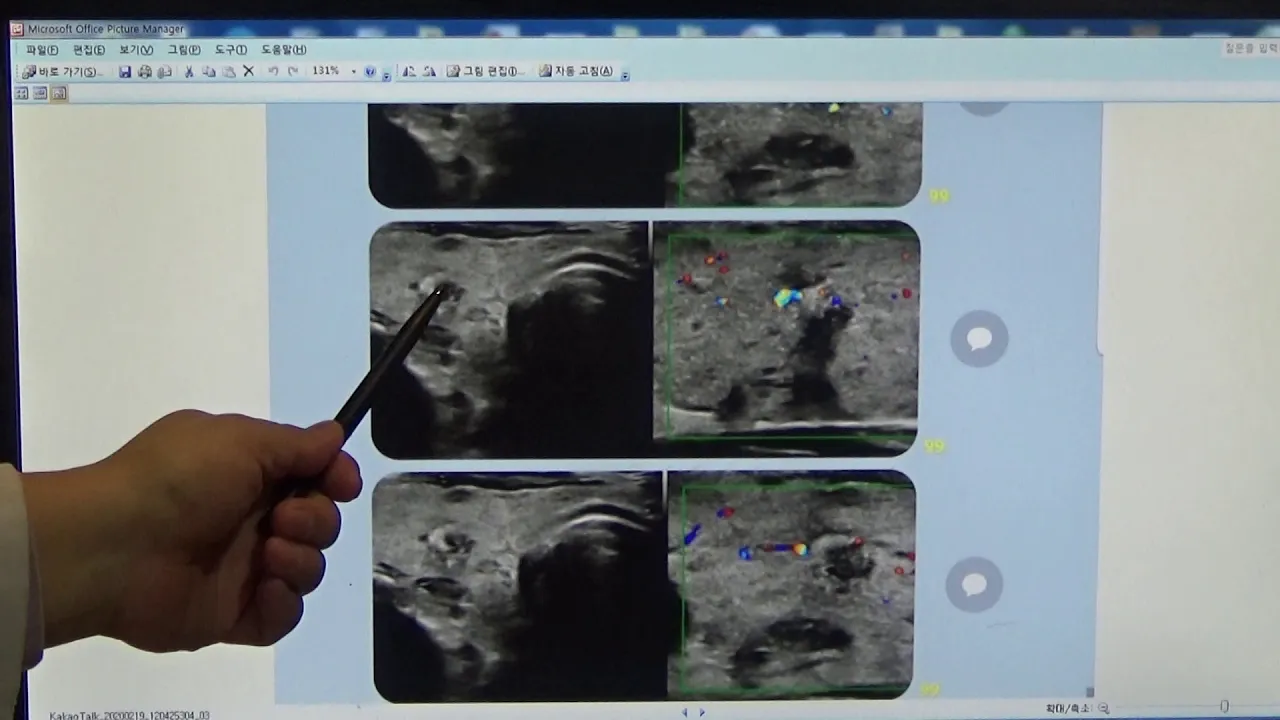Click the zoom slider handle
This screenshot has width=1280, height=720.
[1224, 707]
